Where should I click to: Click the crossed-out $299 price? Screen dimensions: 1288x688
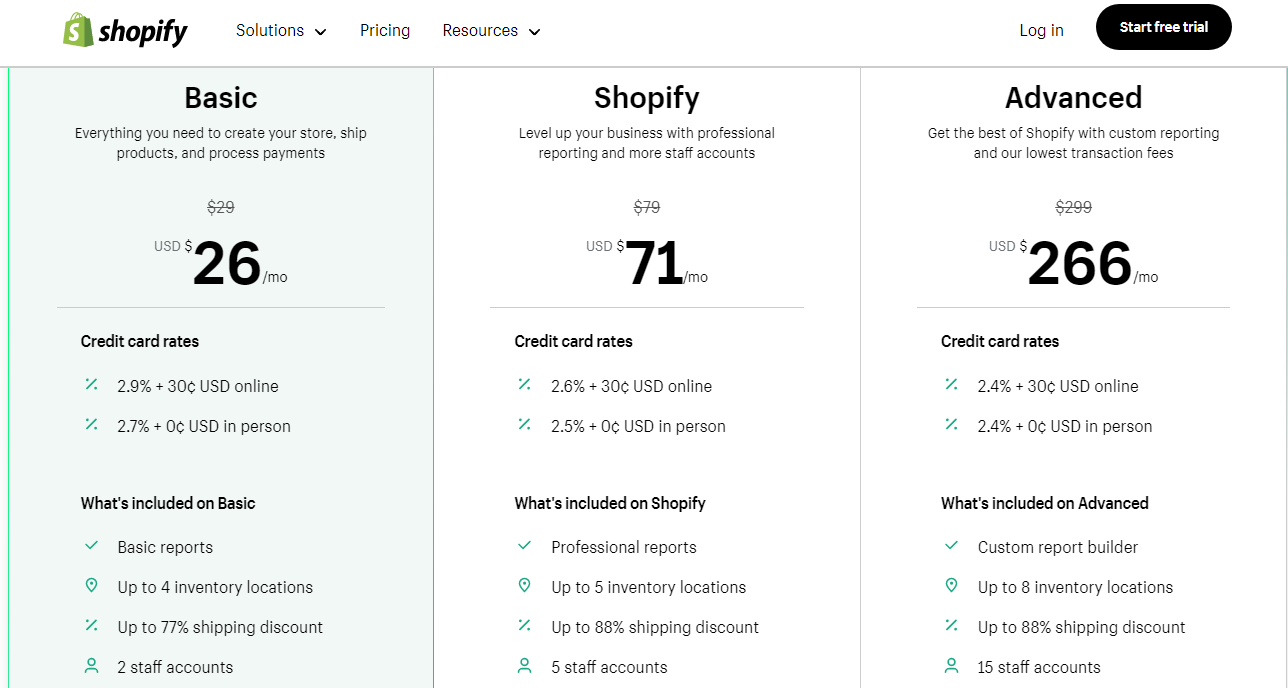1074,207
